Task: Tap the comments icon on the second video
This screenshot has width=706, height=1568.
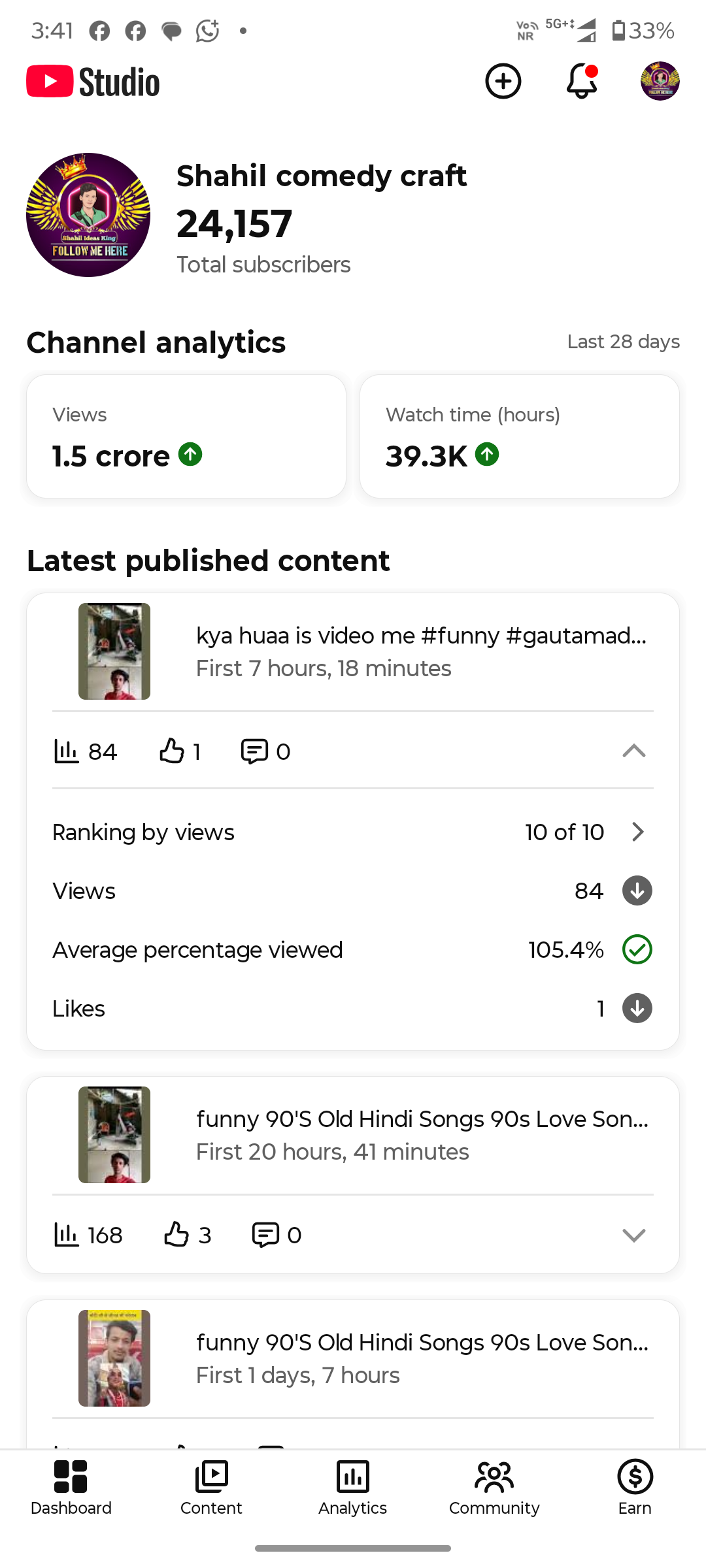Action: click(265, 1235)
